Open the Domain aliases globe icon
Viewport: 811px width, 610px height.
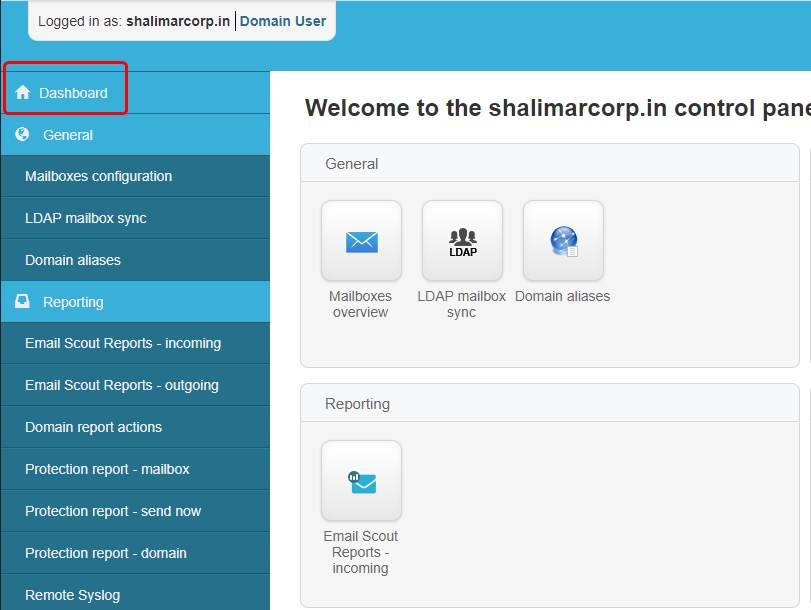(x=563, y=241)
